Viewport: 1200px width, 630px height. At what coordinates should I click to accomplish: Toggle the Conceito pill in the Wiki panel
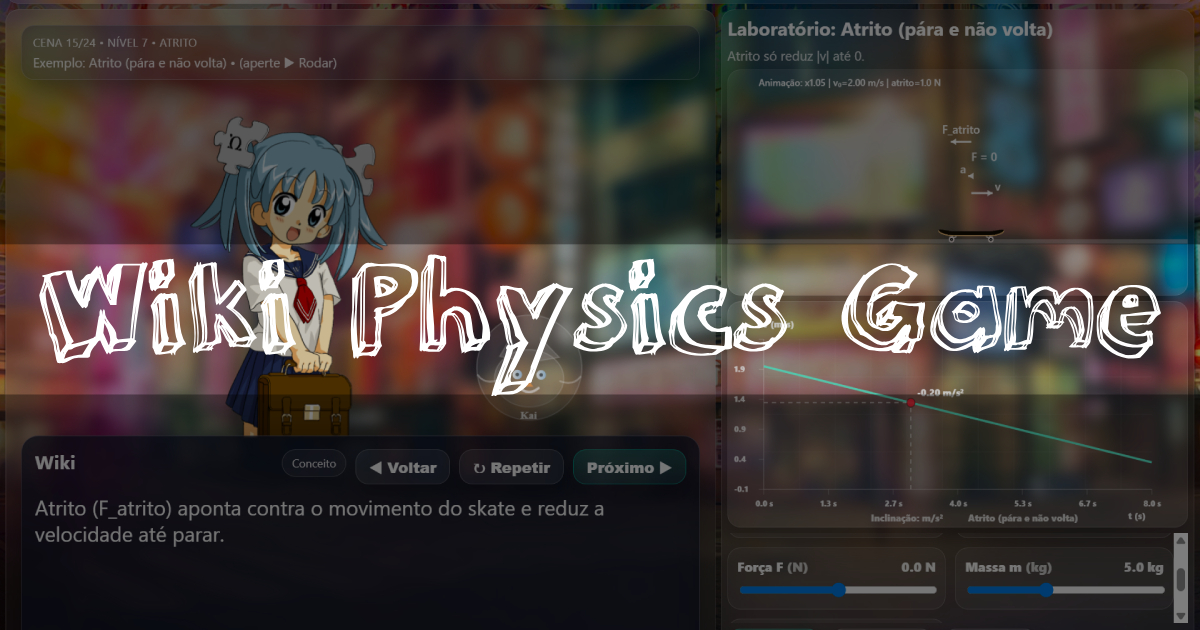(313, 463)
